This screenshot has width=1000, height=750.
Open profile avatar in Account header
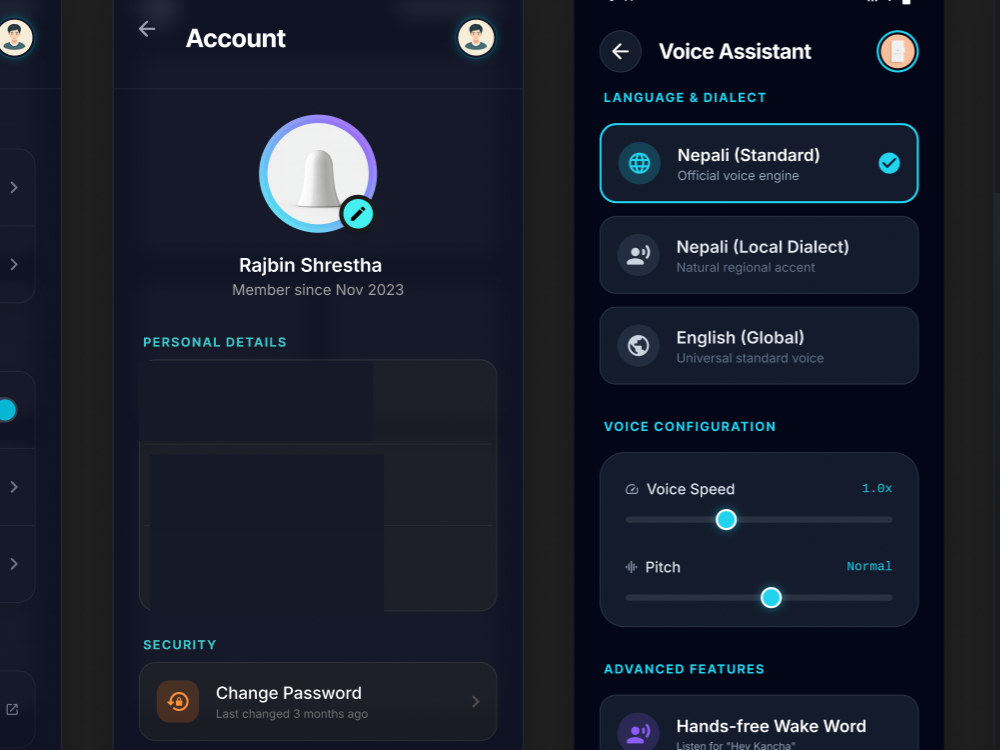click(476, 38)
